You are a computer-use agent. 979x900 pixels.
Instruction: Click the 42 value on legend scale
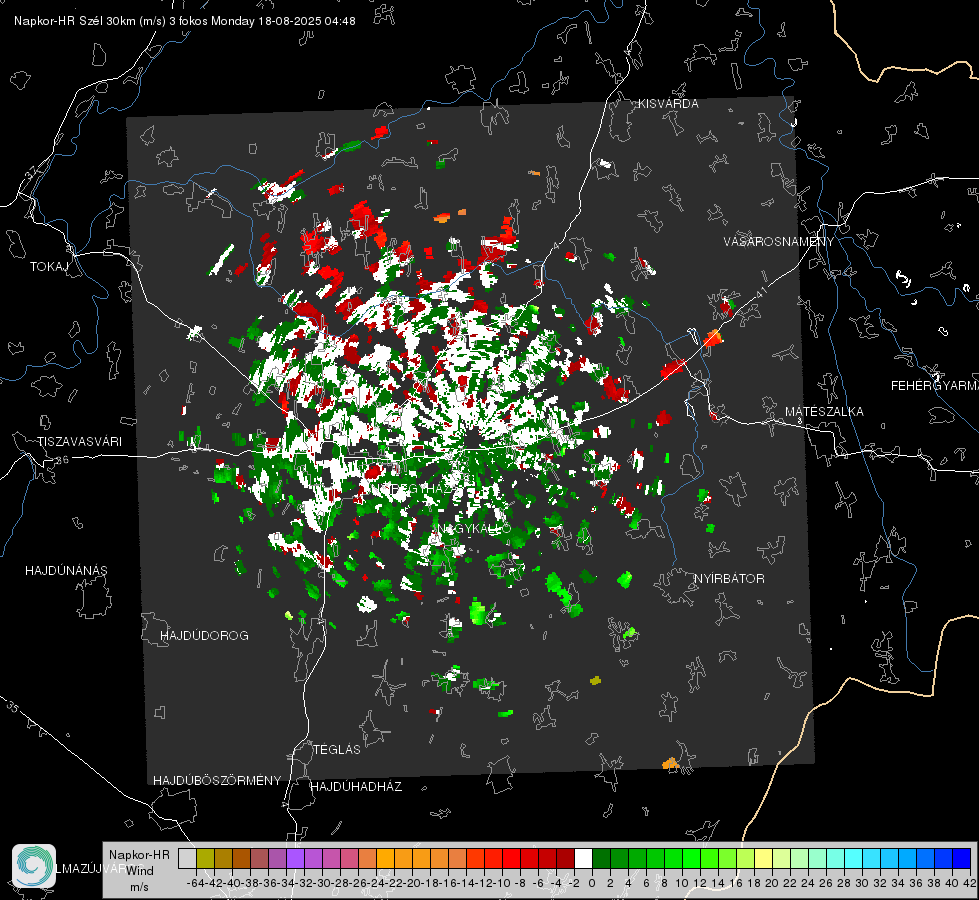tap(969, 883)
